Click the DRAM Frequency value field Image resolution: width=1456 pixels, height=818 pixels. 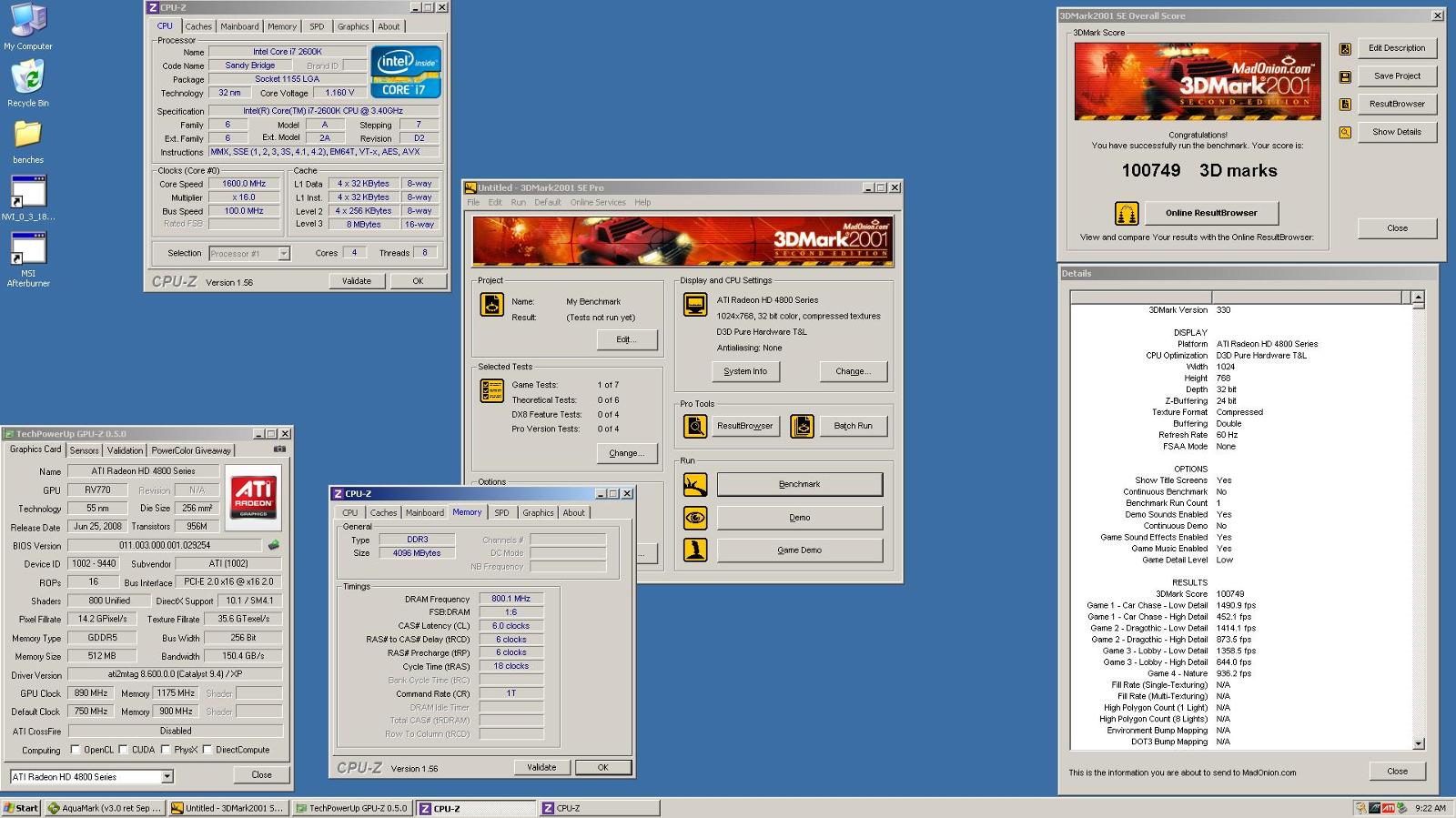click(511, 599)
